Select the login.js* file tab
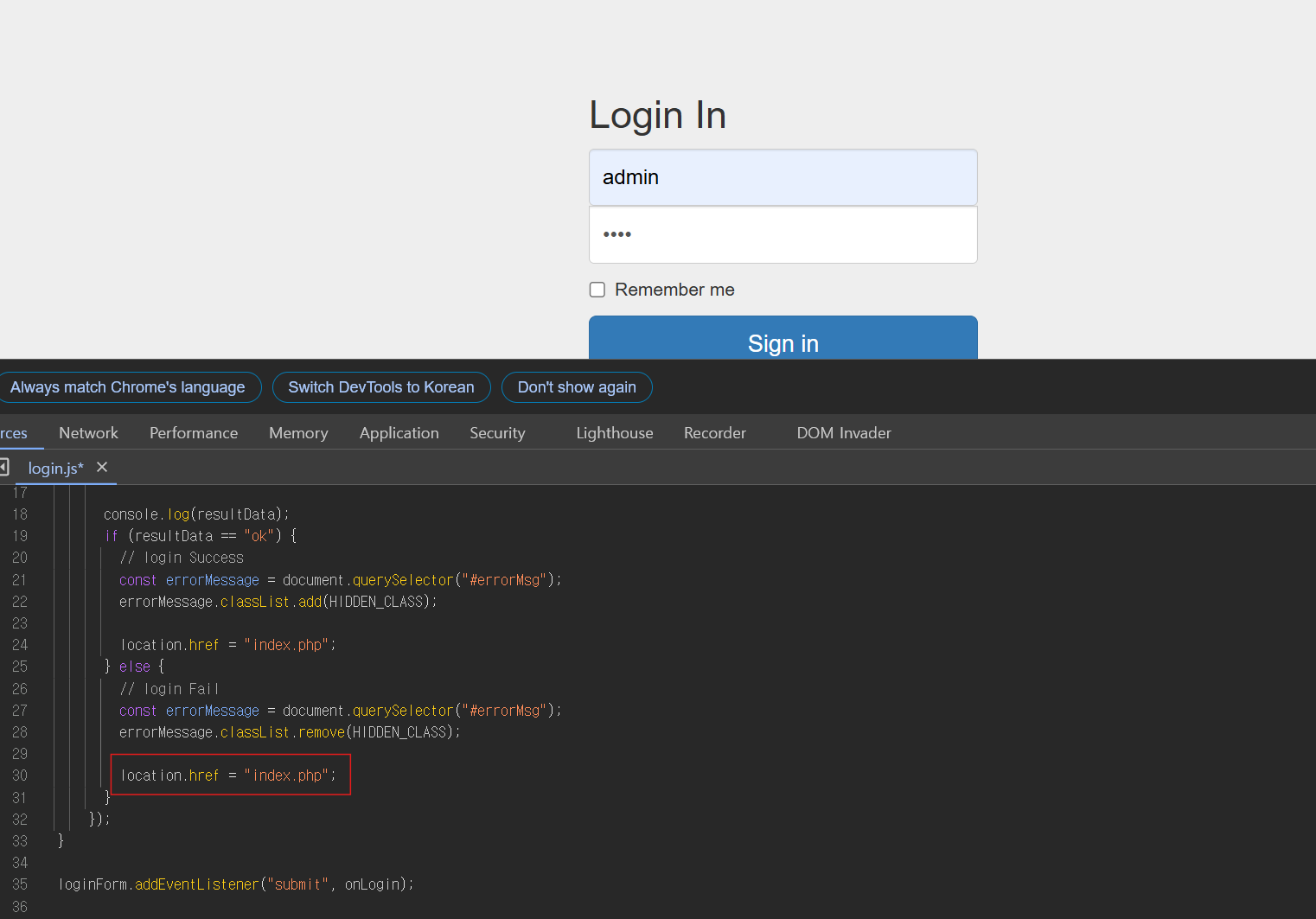 [x=56, y=468]
